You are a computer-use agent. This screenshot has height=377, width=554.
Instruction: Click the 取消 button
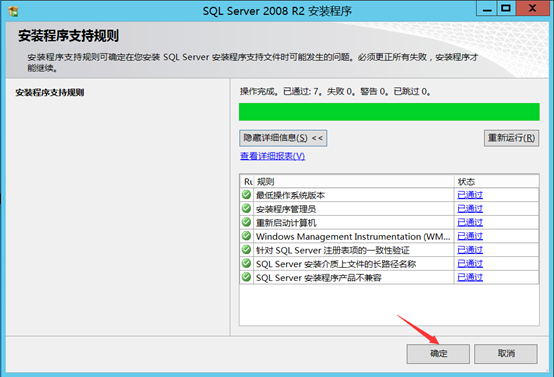click(506, 354)
